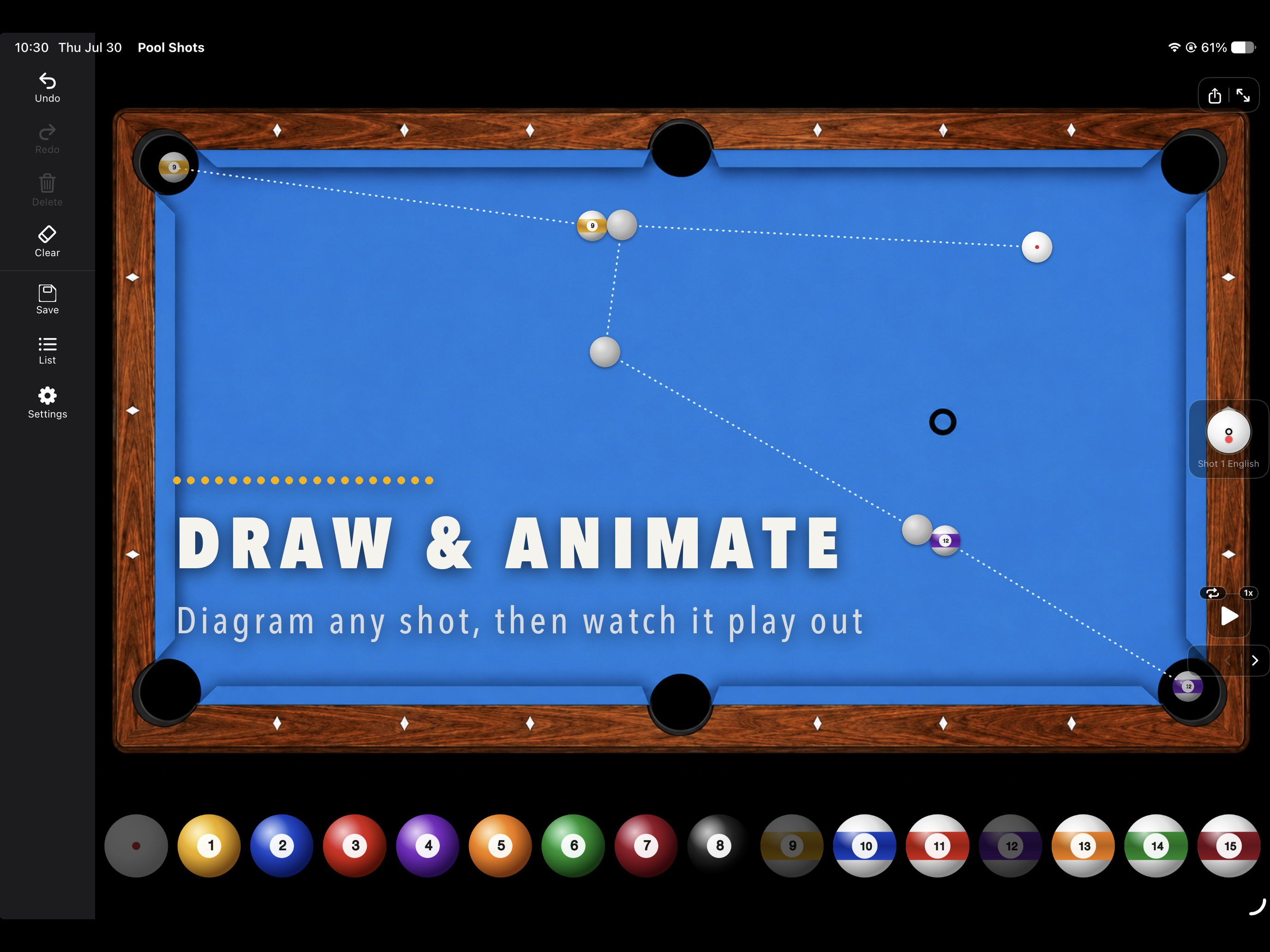Image resolution: width=1270 pixels, height=952 pixels.
Task: Tap the 10:30 clock in status bar
Action: click(31, 48)
